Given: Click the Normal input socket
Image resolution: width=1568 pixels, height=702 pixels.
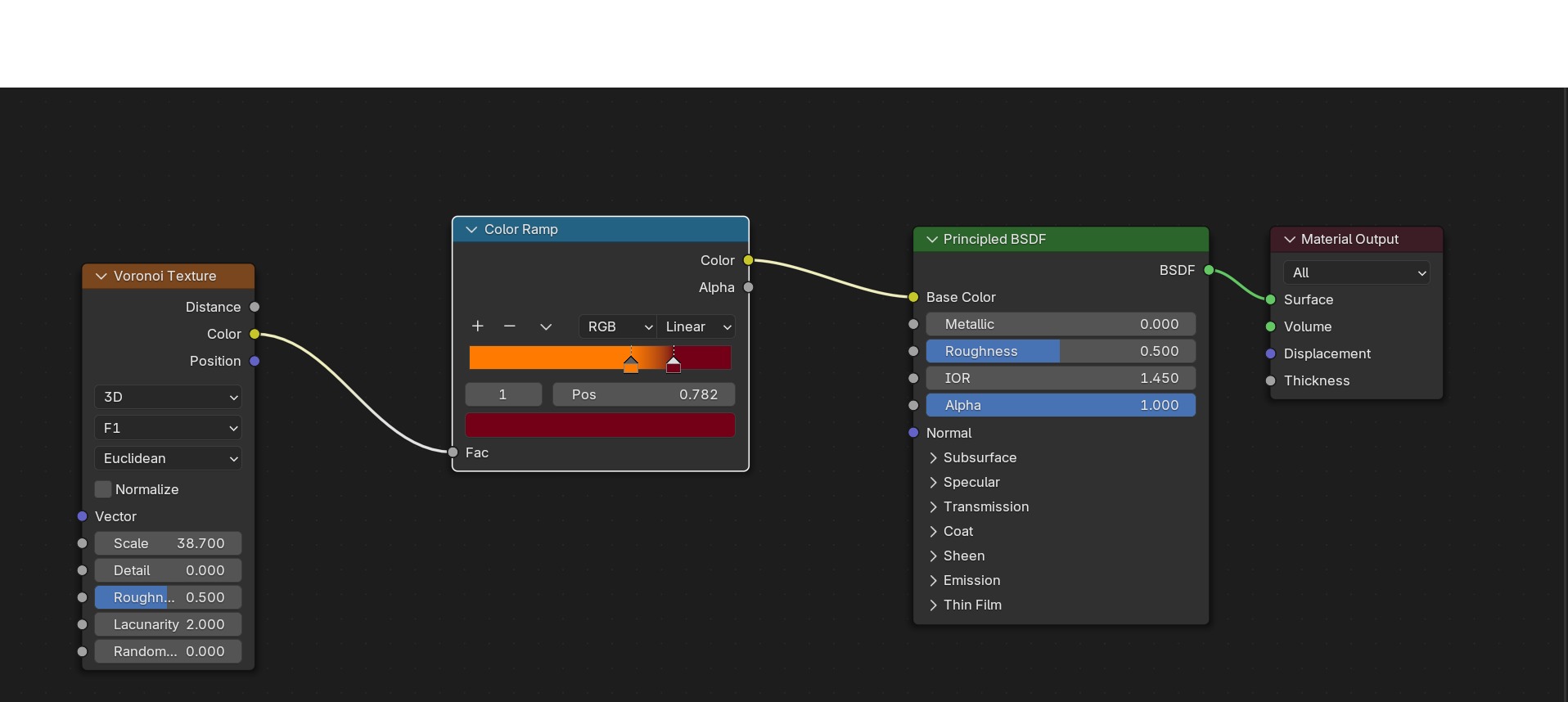Looking at the screenshot, I should (913, 432).
